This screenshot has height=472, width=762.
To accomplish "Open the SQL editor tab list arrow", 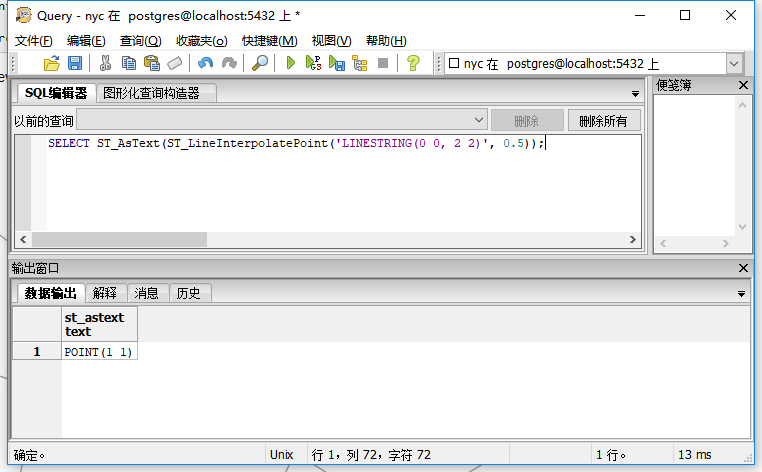I will [x=635, y=94].
